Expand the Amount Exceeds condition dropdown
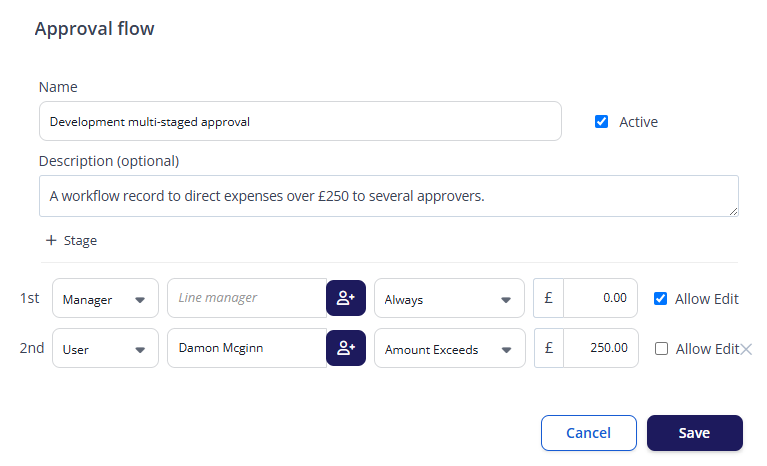This screenshot has width=767, height=466. pos(450,348)
